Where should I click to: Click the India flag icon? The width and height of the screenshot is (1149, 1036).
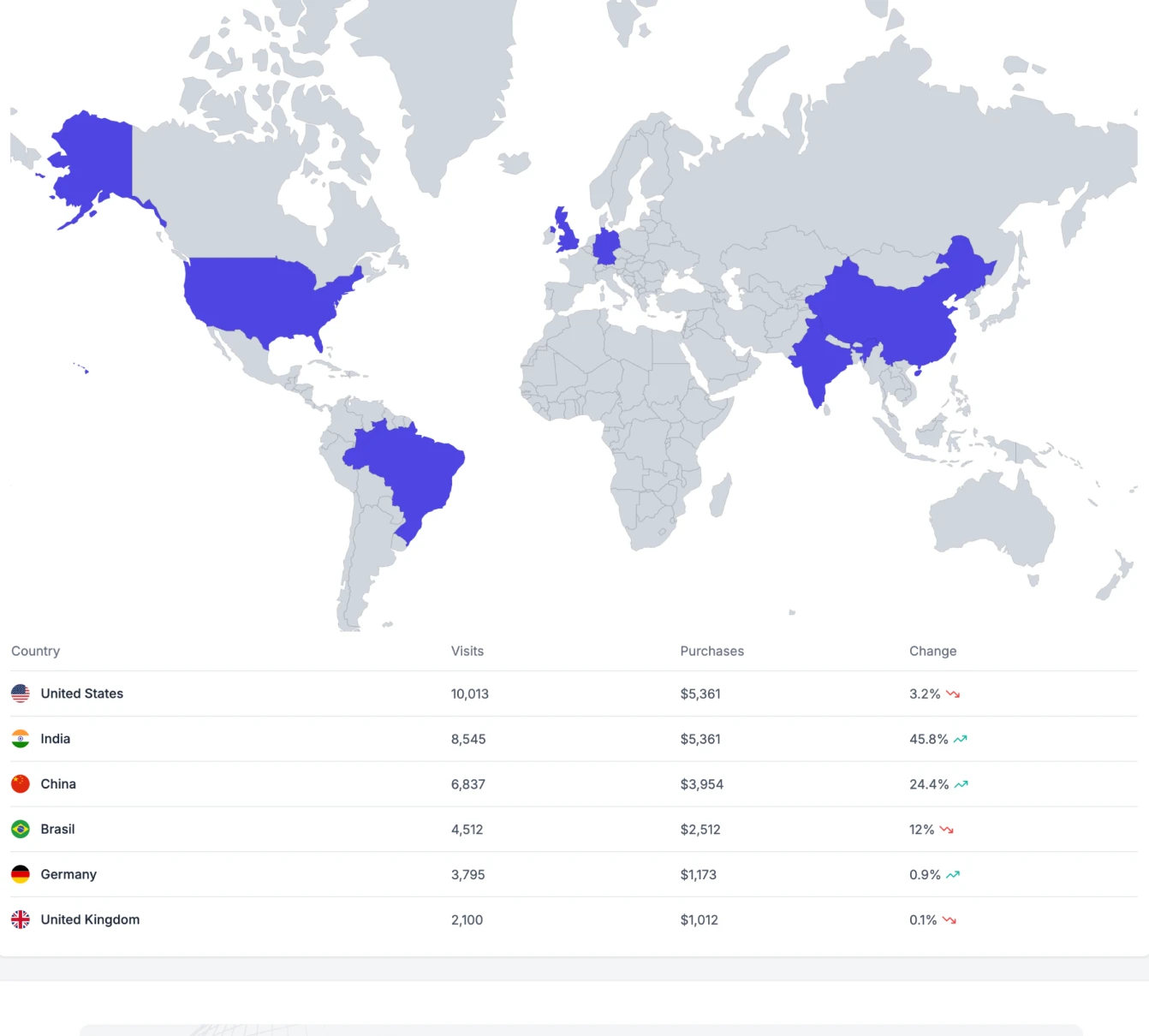point(21,739)
